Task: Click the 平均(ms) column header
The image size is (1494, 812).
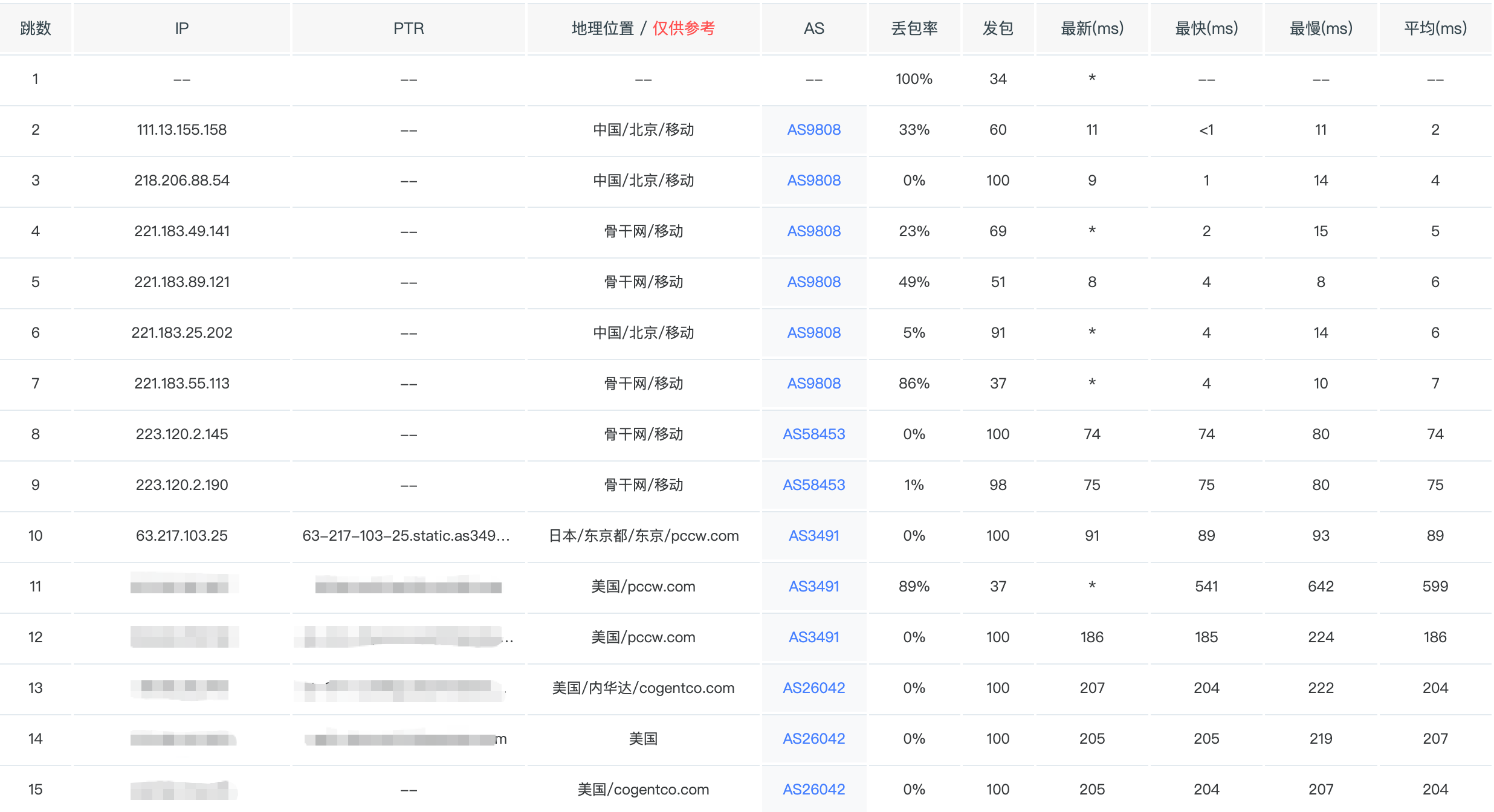Action: [1435, 28]
